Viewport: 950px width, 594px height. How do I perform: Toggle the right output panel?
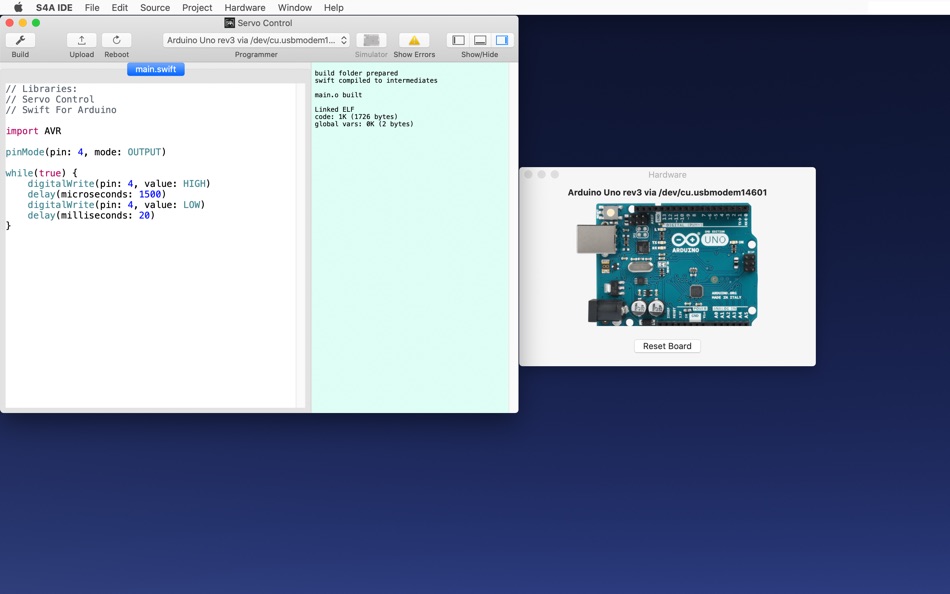[502, 40]
